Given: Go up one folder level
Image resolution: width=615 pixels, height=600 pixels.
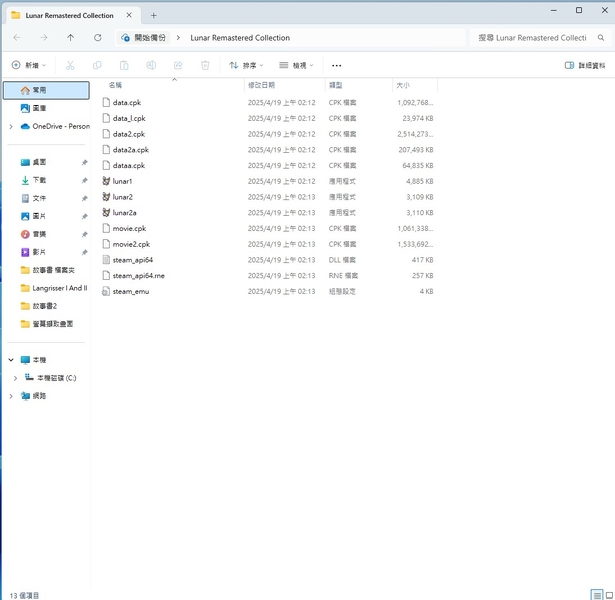Looking at the screenshot, I should (x=71, y=38).
